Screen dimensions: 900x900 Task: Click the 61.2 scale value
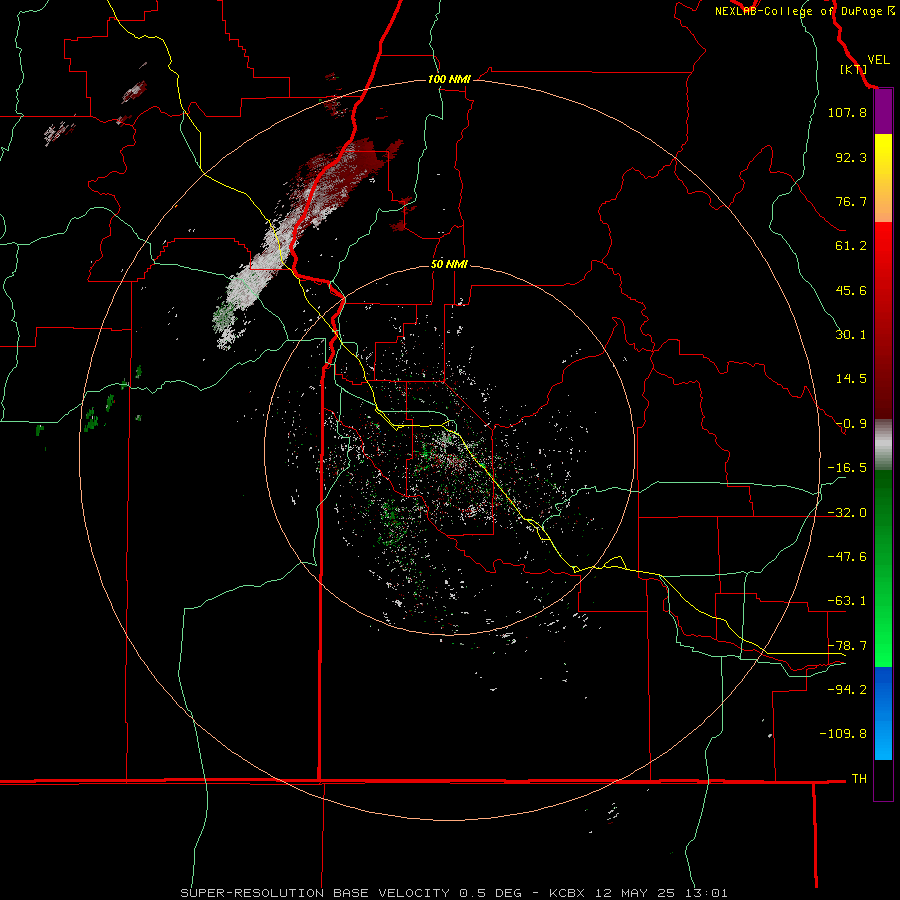point(851,246)
